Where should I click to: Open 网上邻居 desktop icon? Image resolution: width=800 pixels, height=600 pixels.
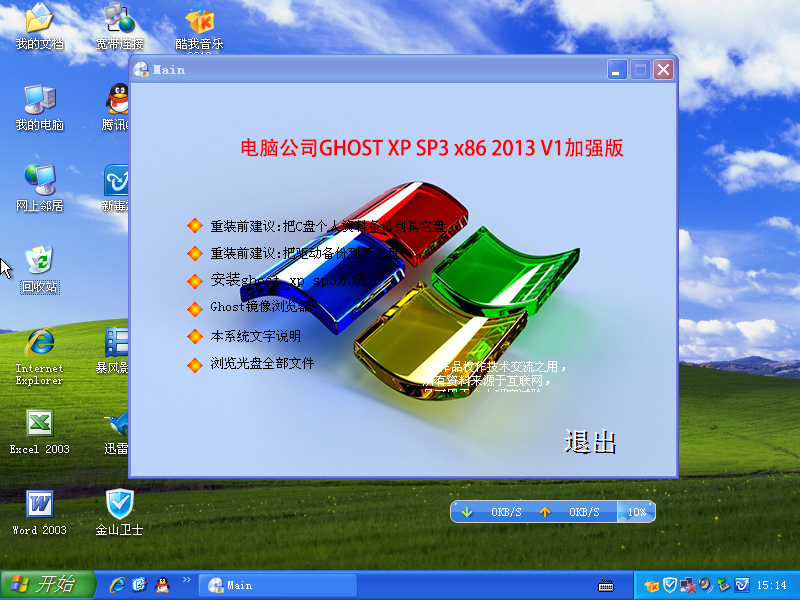pyautogui.click(x=39, y=188)
